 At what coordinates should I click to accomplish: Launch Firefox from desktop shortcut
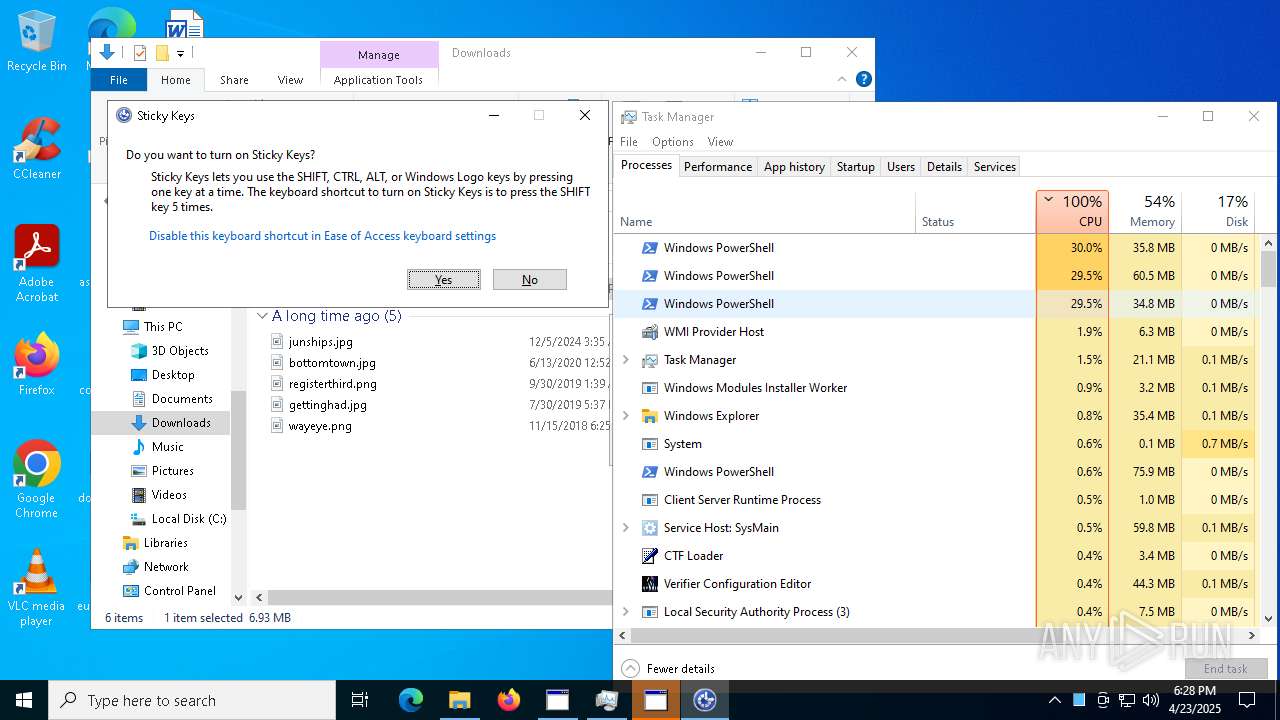pos(37,364)
